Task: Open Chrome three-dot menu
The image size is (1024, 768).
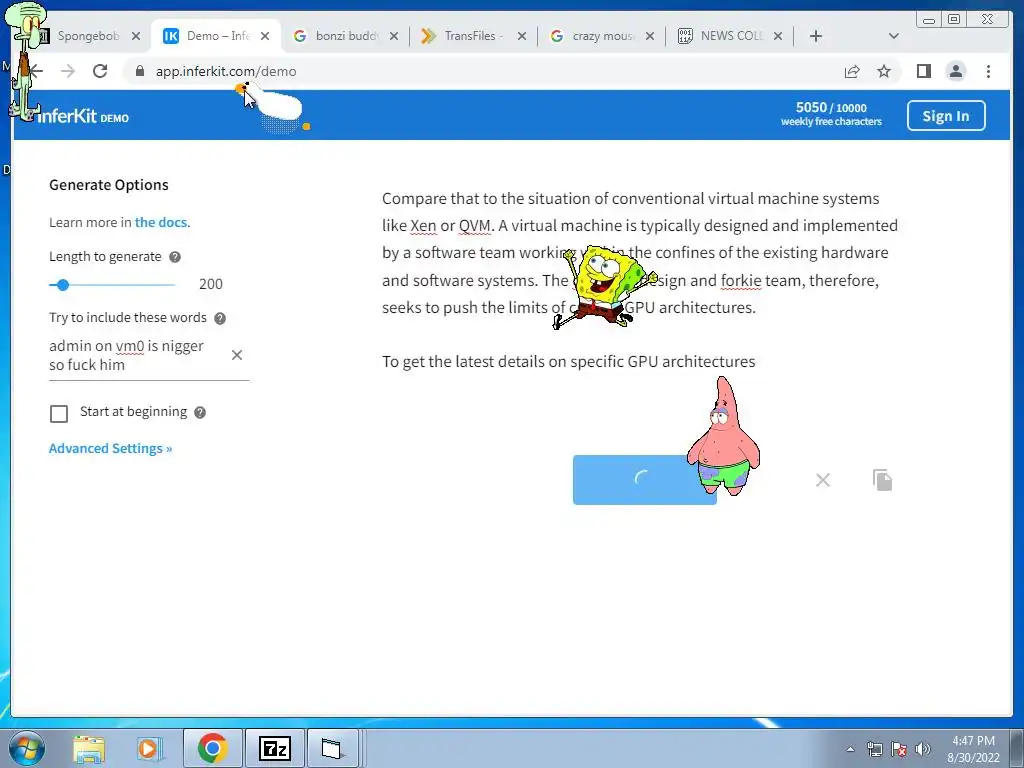Action: coord(988,71)
